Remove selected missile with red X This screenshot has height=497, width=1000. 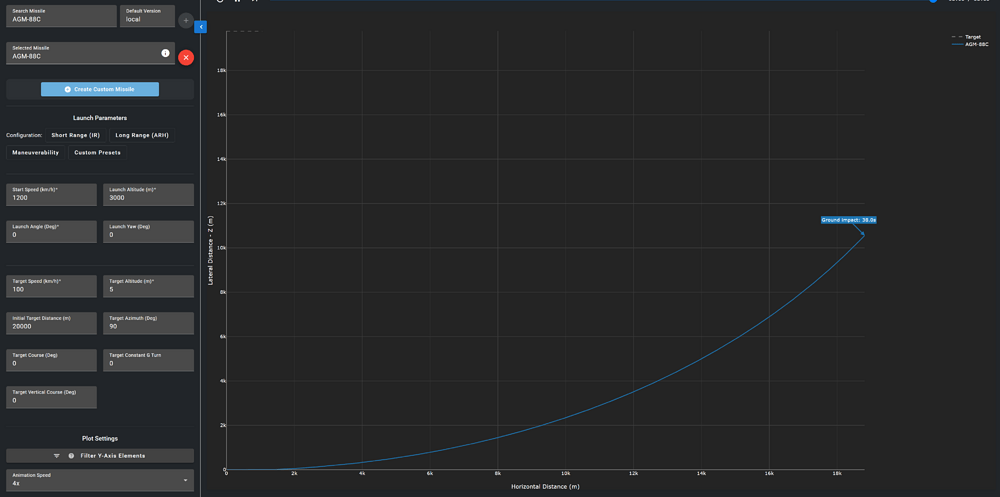[186, 57]
